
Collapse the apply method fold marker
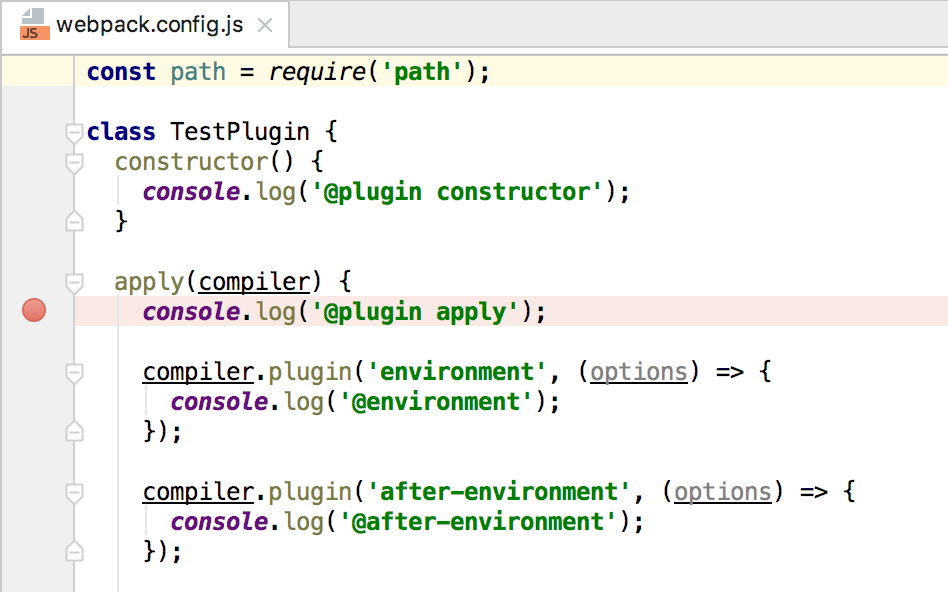74,282
